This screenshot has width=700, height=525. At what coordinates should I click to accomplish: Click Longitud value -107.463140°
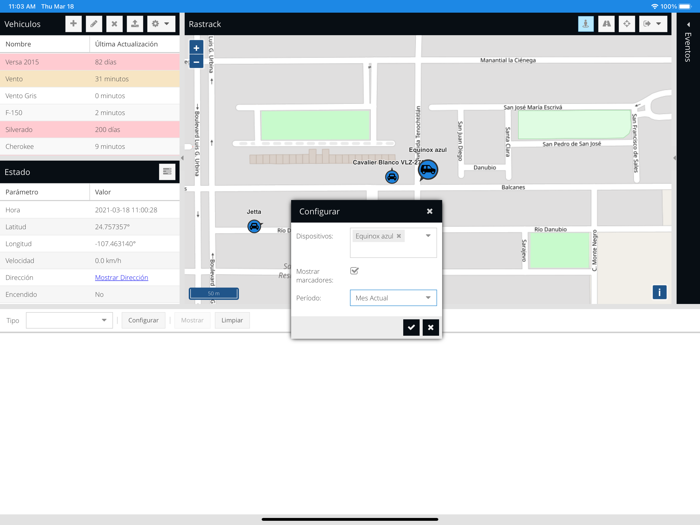pos(115,244)
